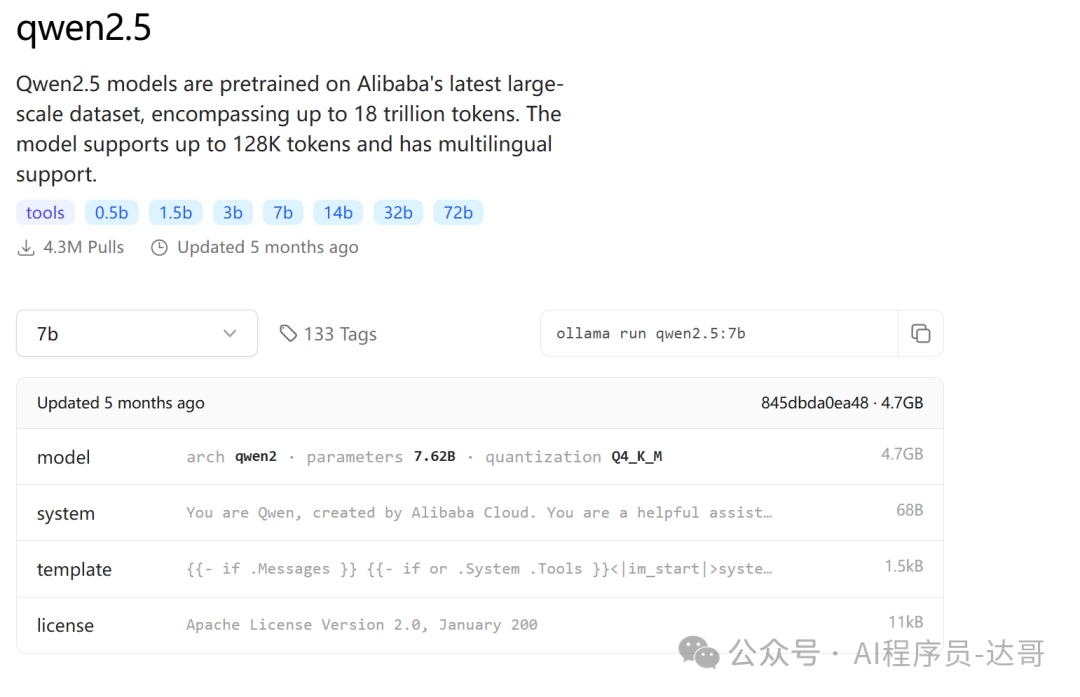The width and height of the screenshot is (1080, 697).
Task: Select the 0.5b size tag
Action: [x=112, y=213]
